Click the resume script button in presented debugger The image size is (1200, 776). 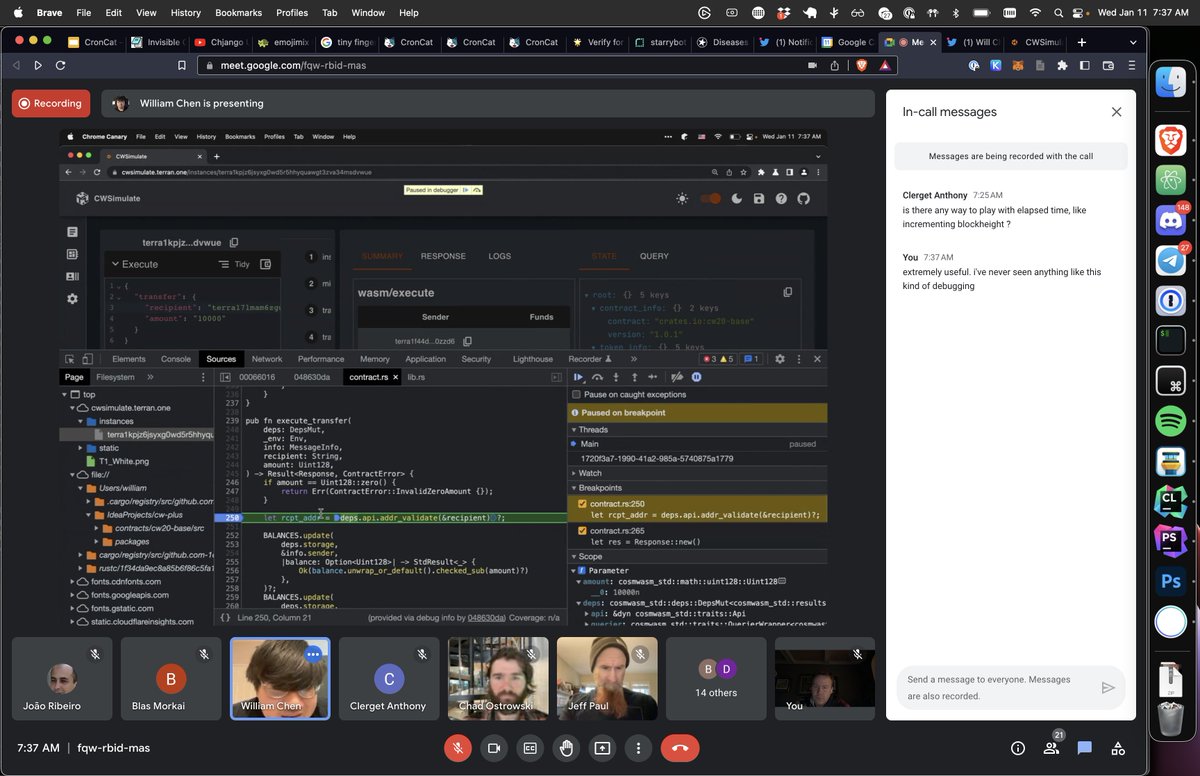578,377
